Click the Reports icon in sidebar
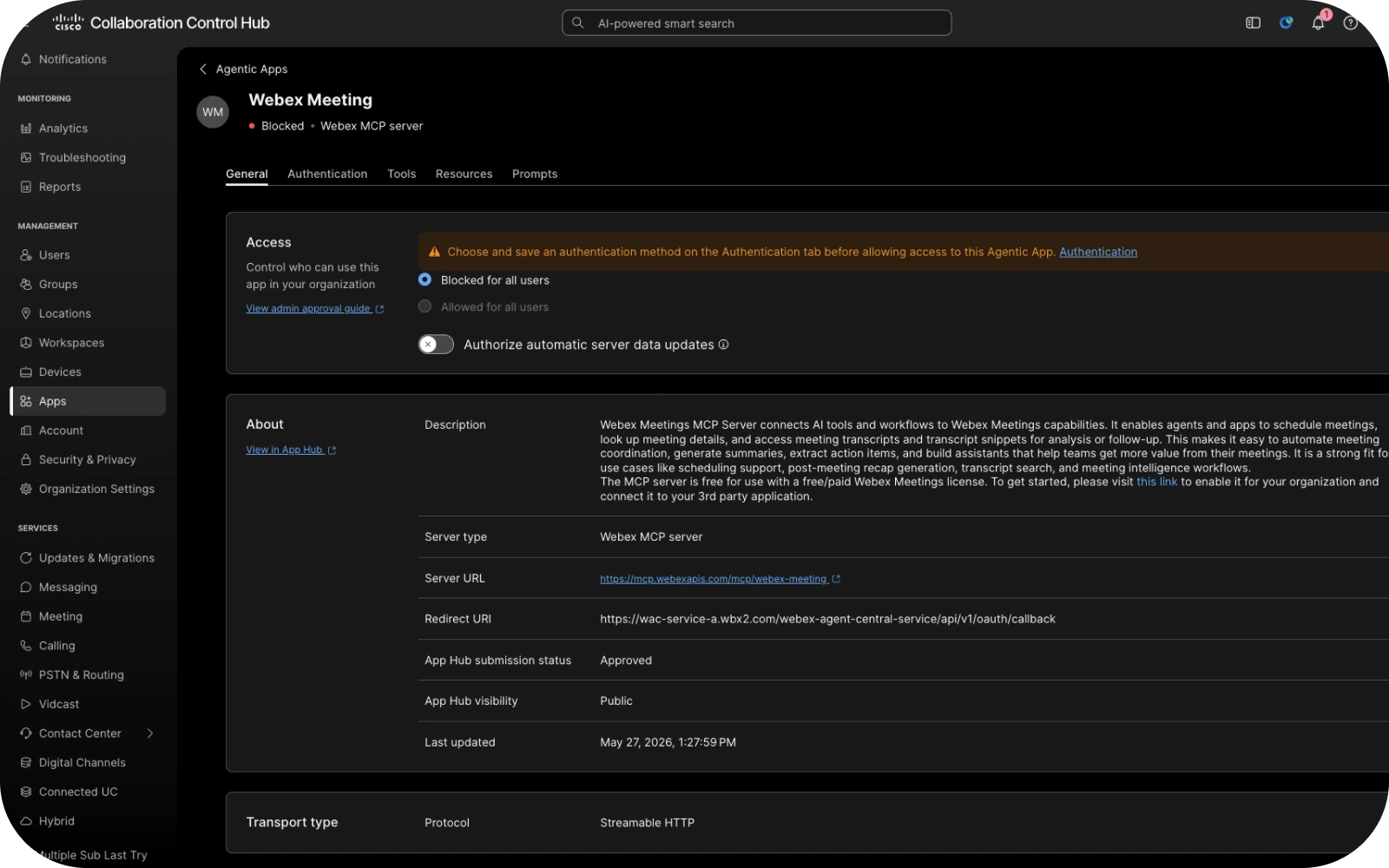Image resolution: width=1389 pixels, height=868 pixels. [x=26, y=187]
